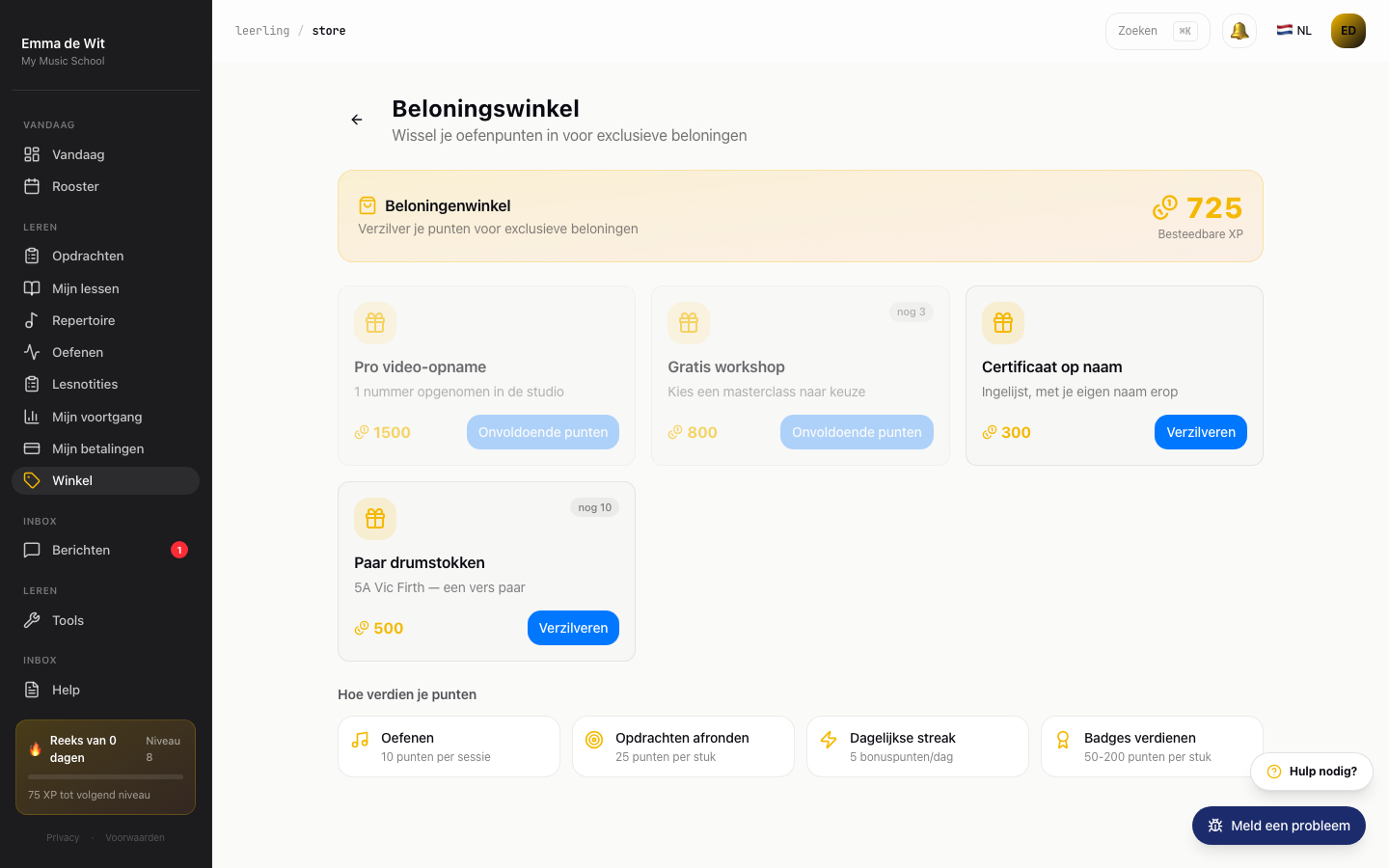The image size is (1389, 868).
Task: Click the lightning icon for Dagelijkse streak
Action: tap(829, 740)
